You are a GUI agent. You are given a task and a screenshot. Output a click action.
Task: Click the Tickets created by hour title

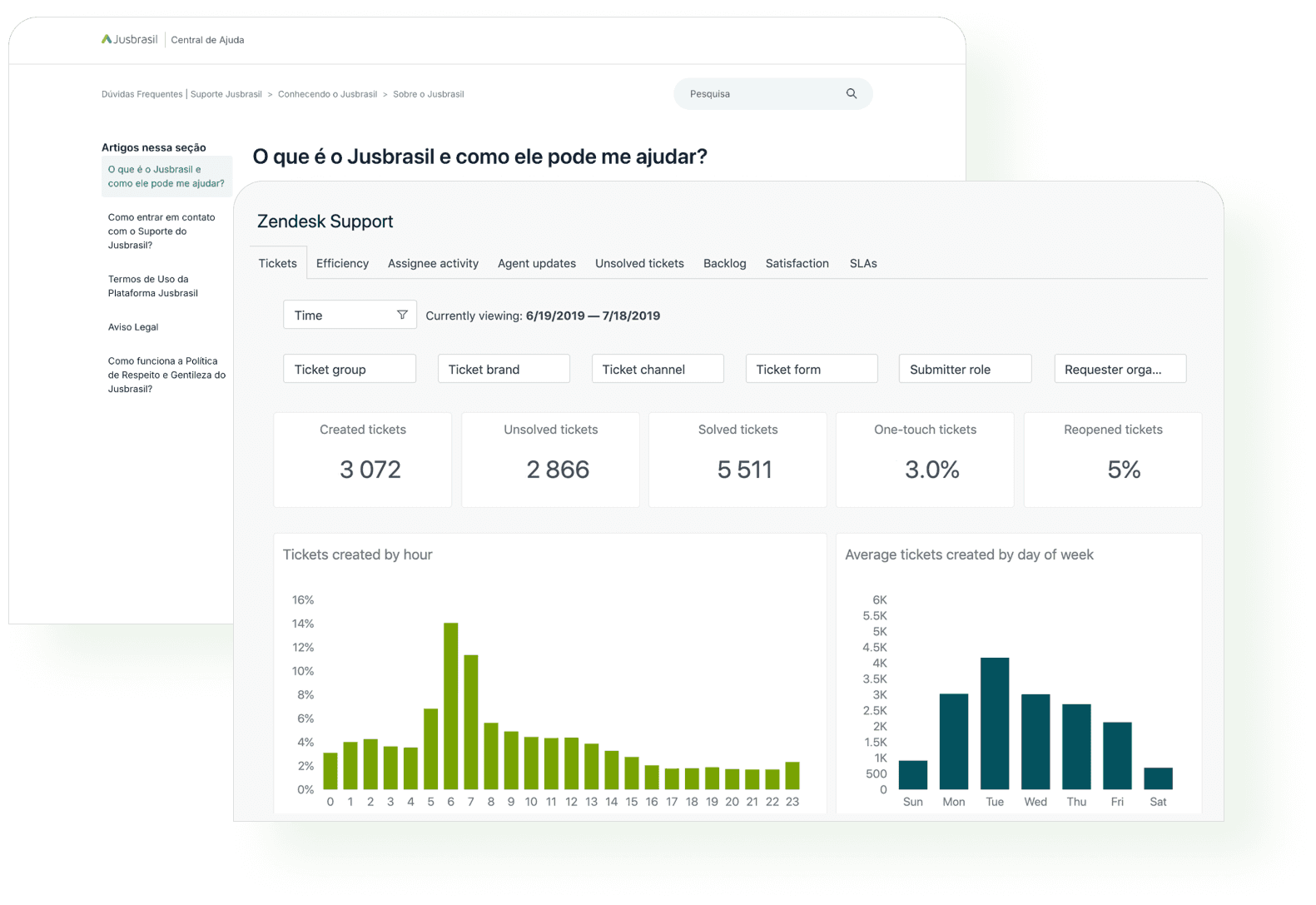tap(358, 554)
